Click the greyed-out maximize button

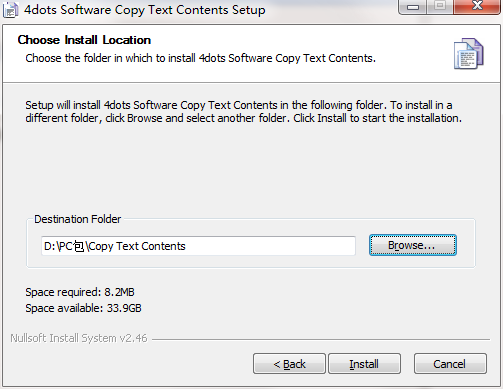click(x=440, y=7)
